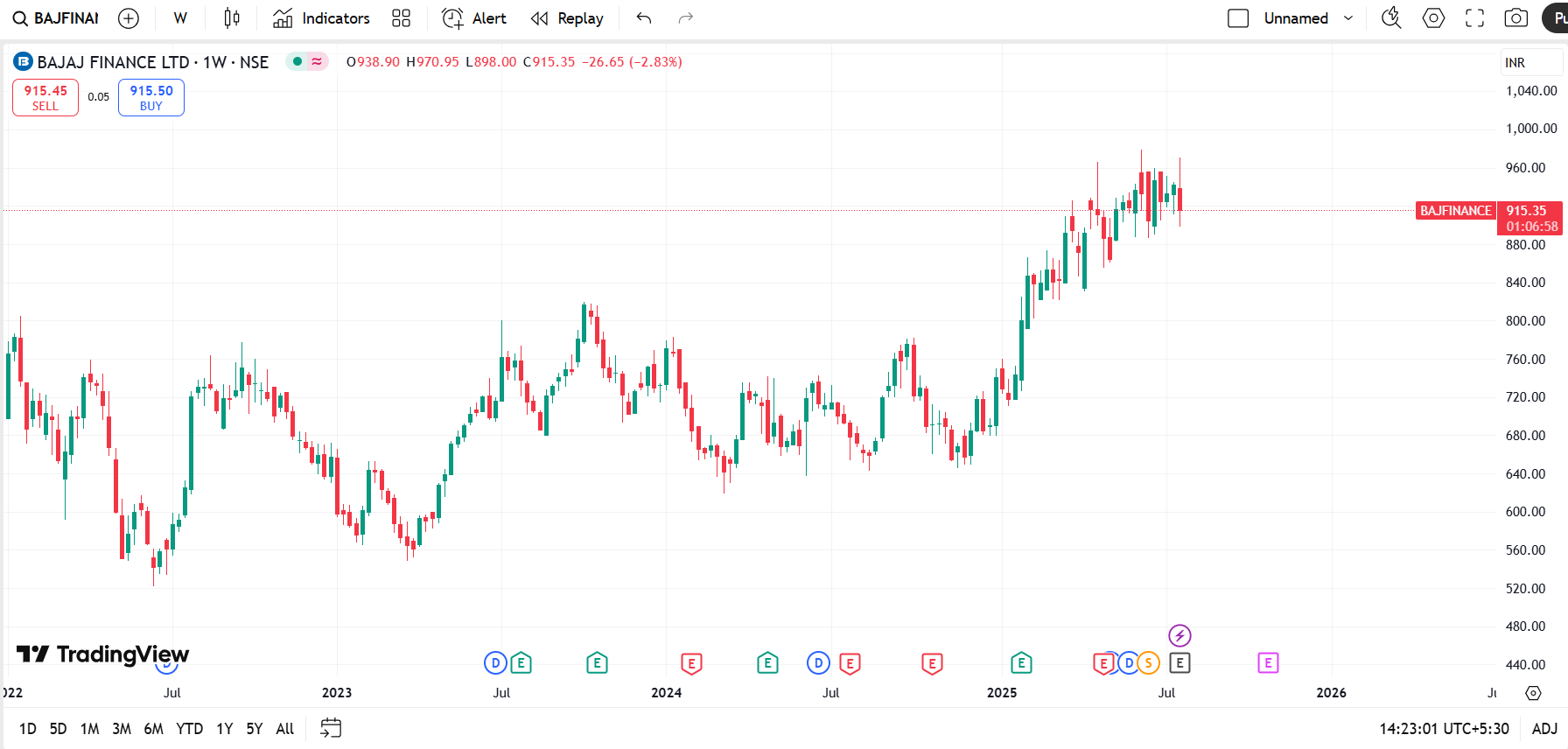This screenshot has width=1568, height=749.
Task: Open symbol search for BAJFINANCE
Action: pyautogui.click(x=55, y=18)
